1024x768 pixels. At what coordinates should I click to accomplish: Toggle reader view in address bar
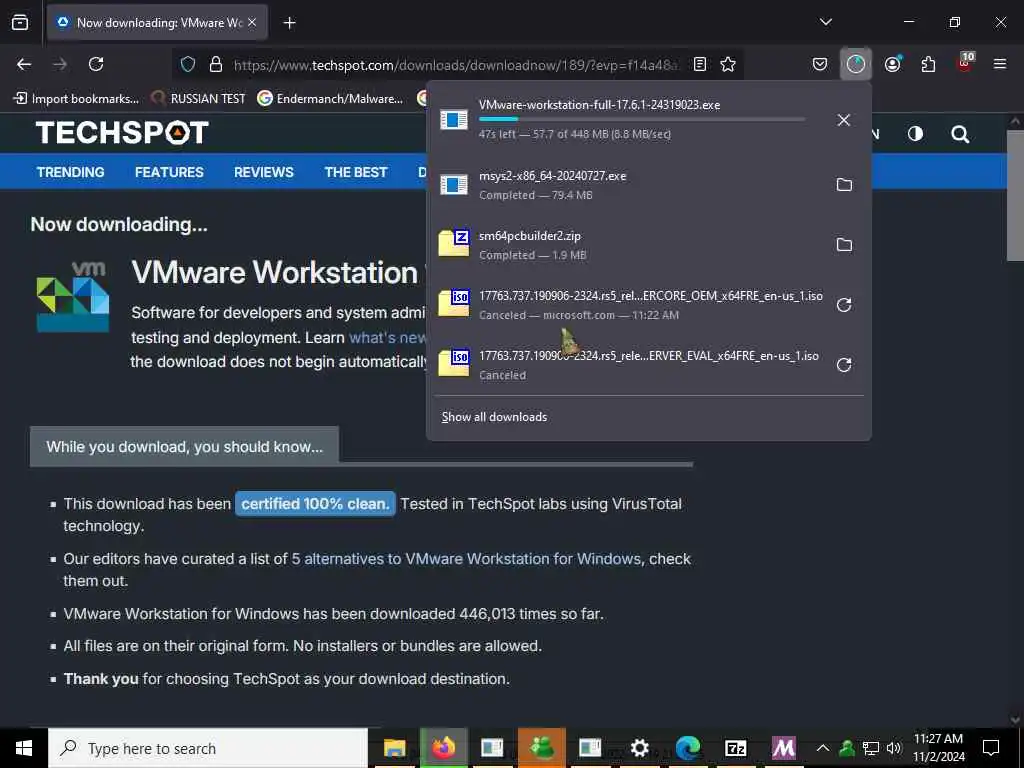coord(699,64)
